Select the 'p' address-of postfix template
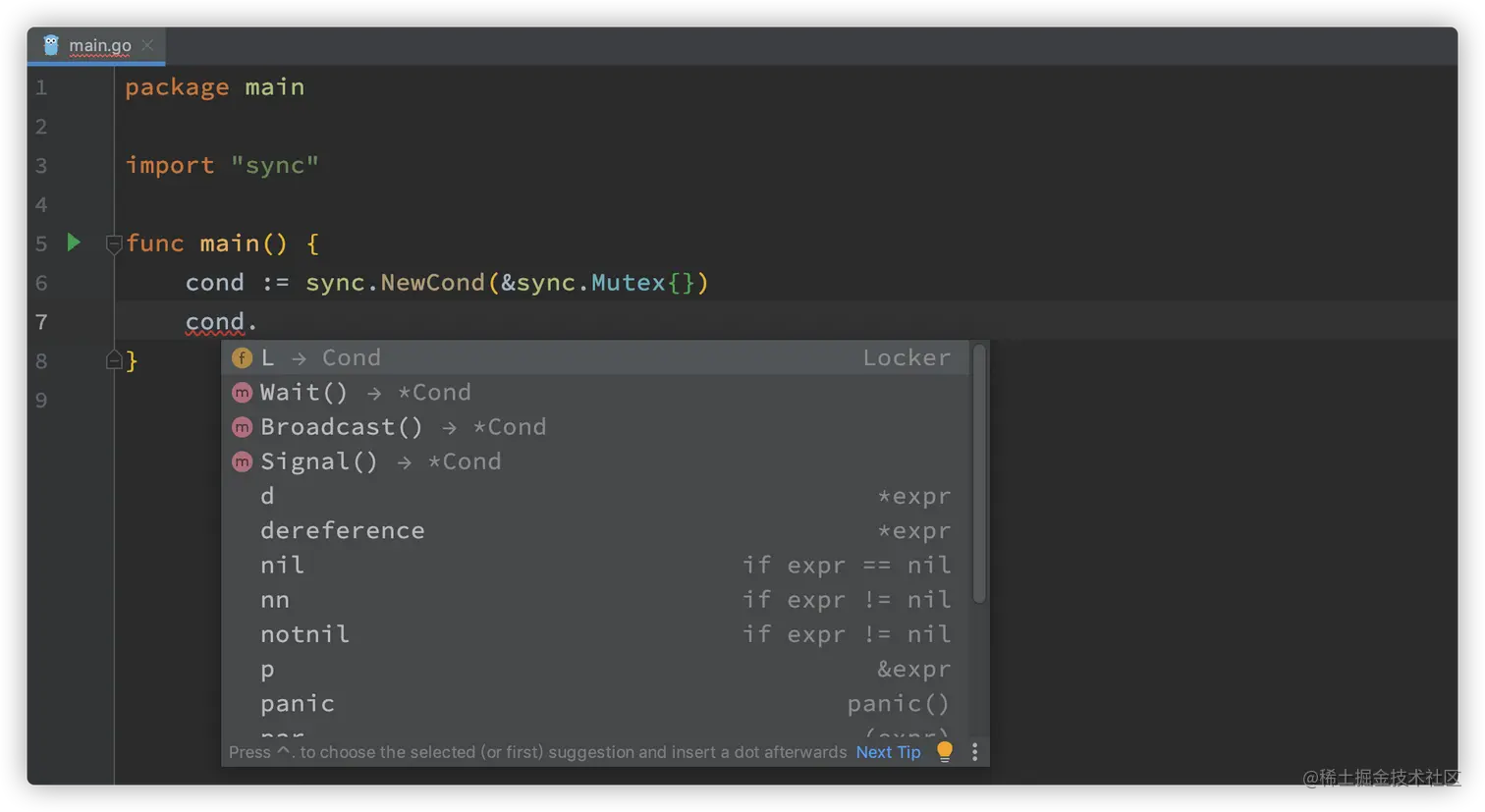 tap(595, 669)
